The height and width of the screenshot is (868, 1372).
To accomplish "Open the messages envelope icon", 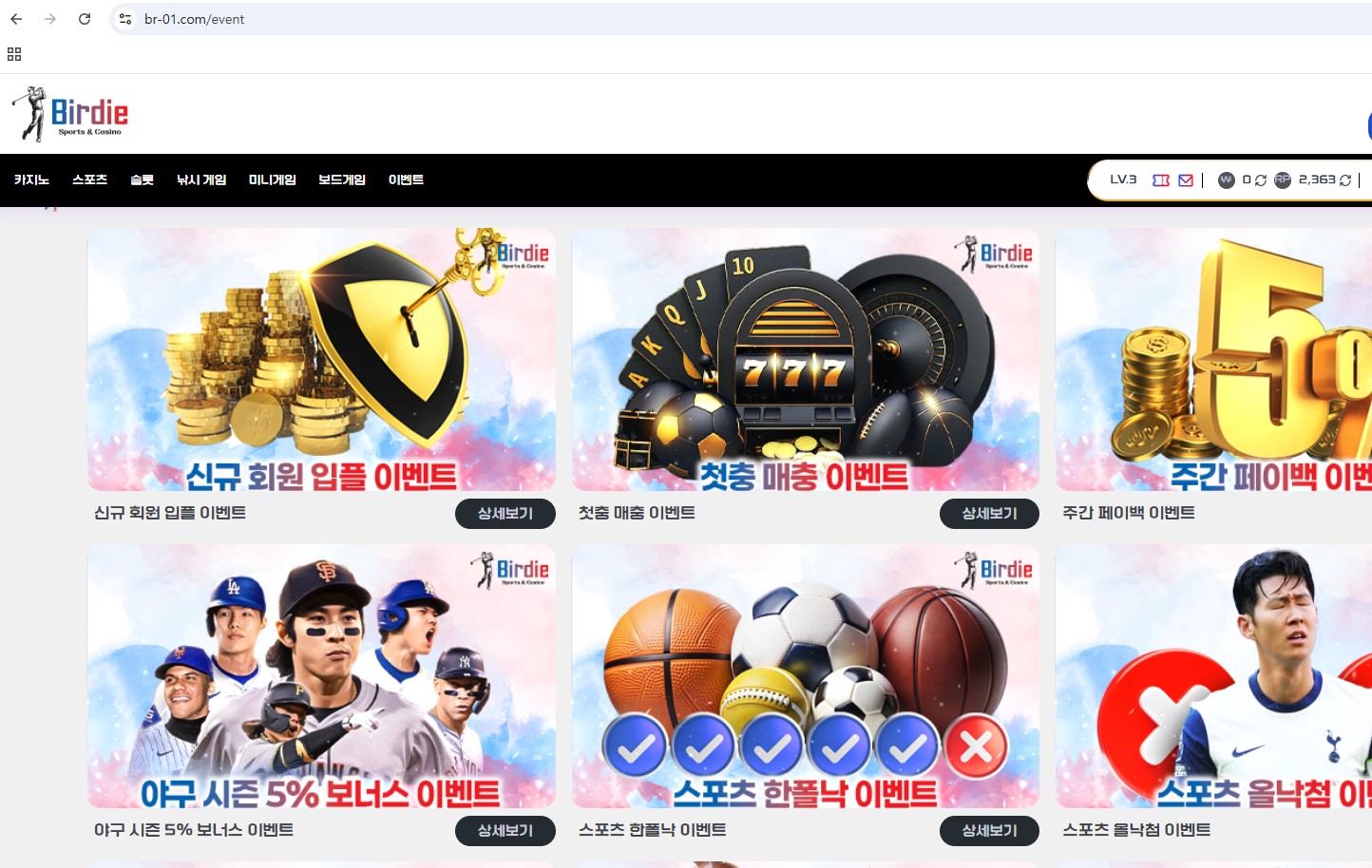I will 1186,180.
